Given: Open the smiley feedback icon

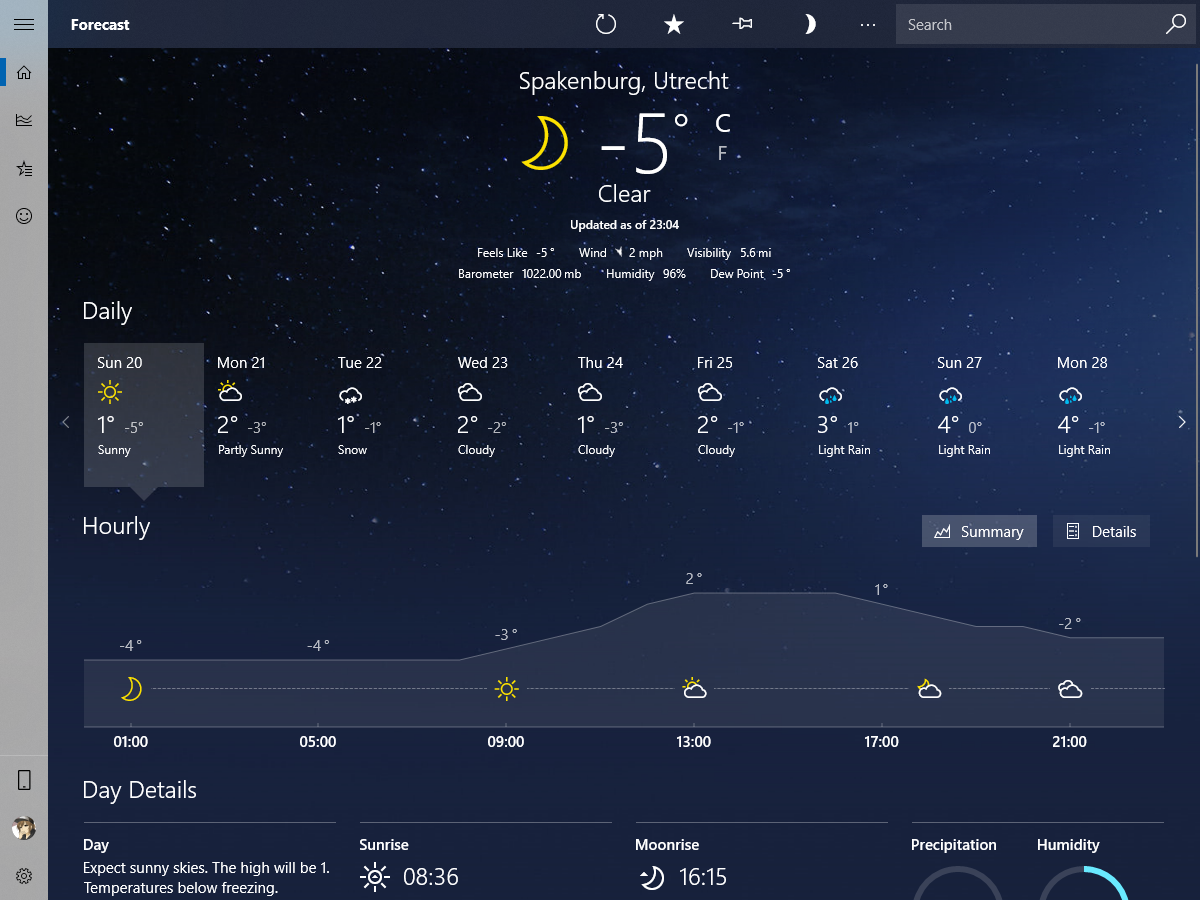Looking at the screenshot, I should (x=24, y=216).
